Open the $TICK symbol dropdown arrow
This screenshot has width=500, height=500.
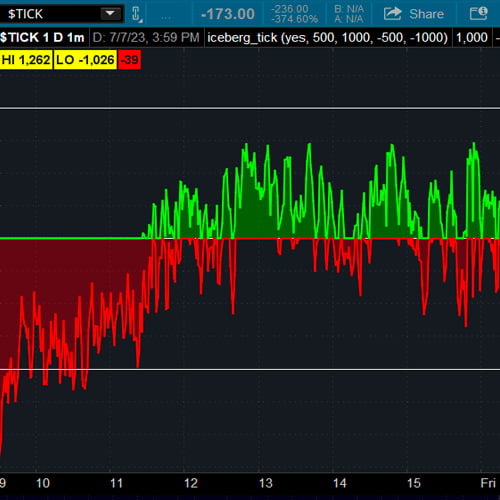coord(110,14)
